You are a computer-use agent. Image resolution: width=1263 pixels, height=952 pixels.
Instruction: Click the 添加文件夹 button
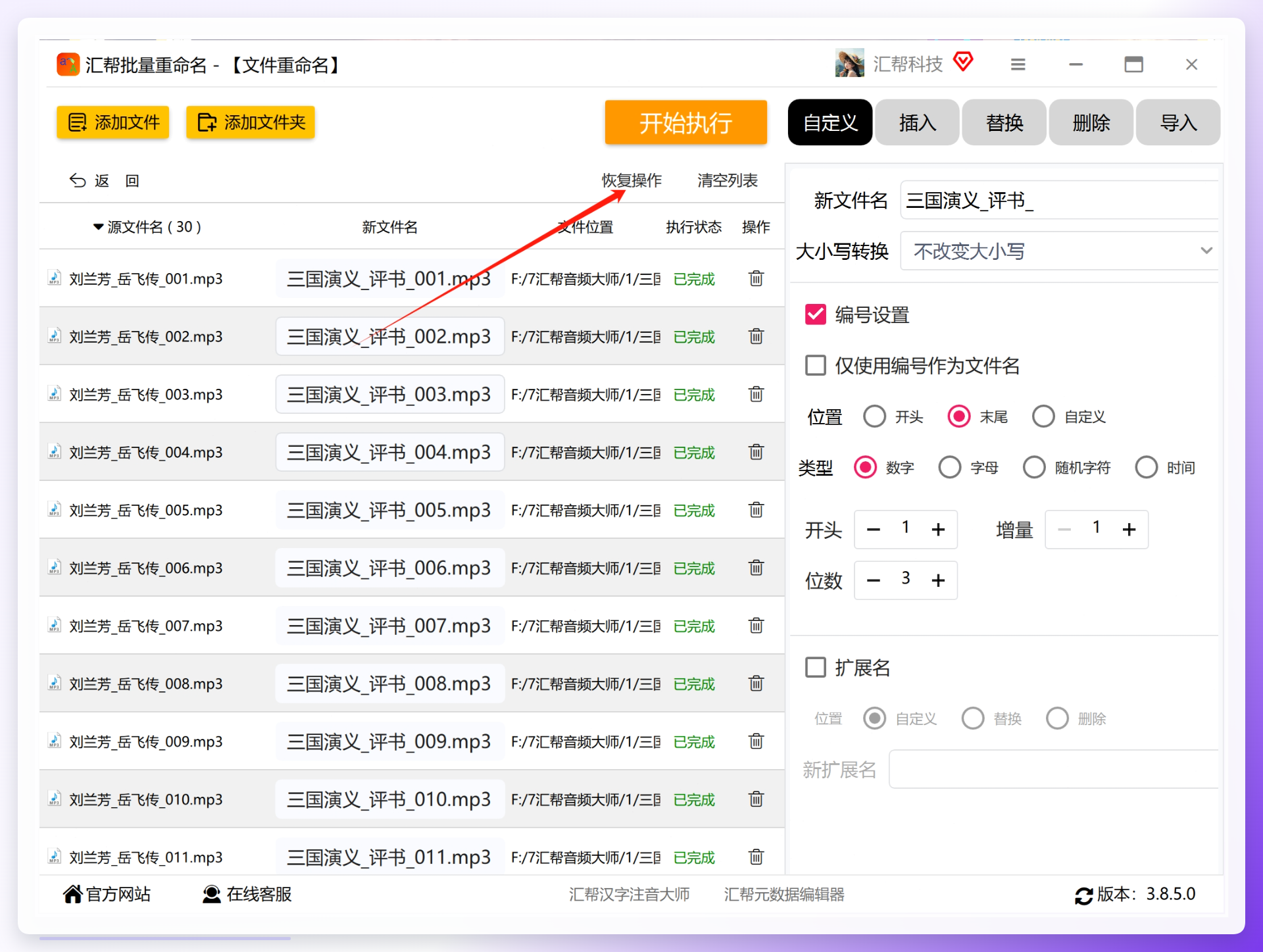tap(251, 122)
